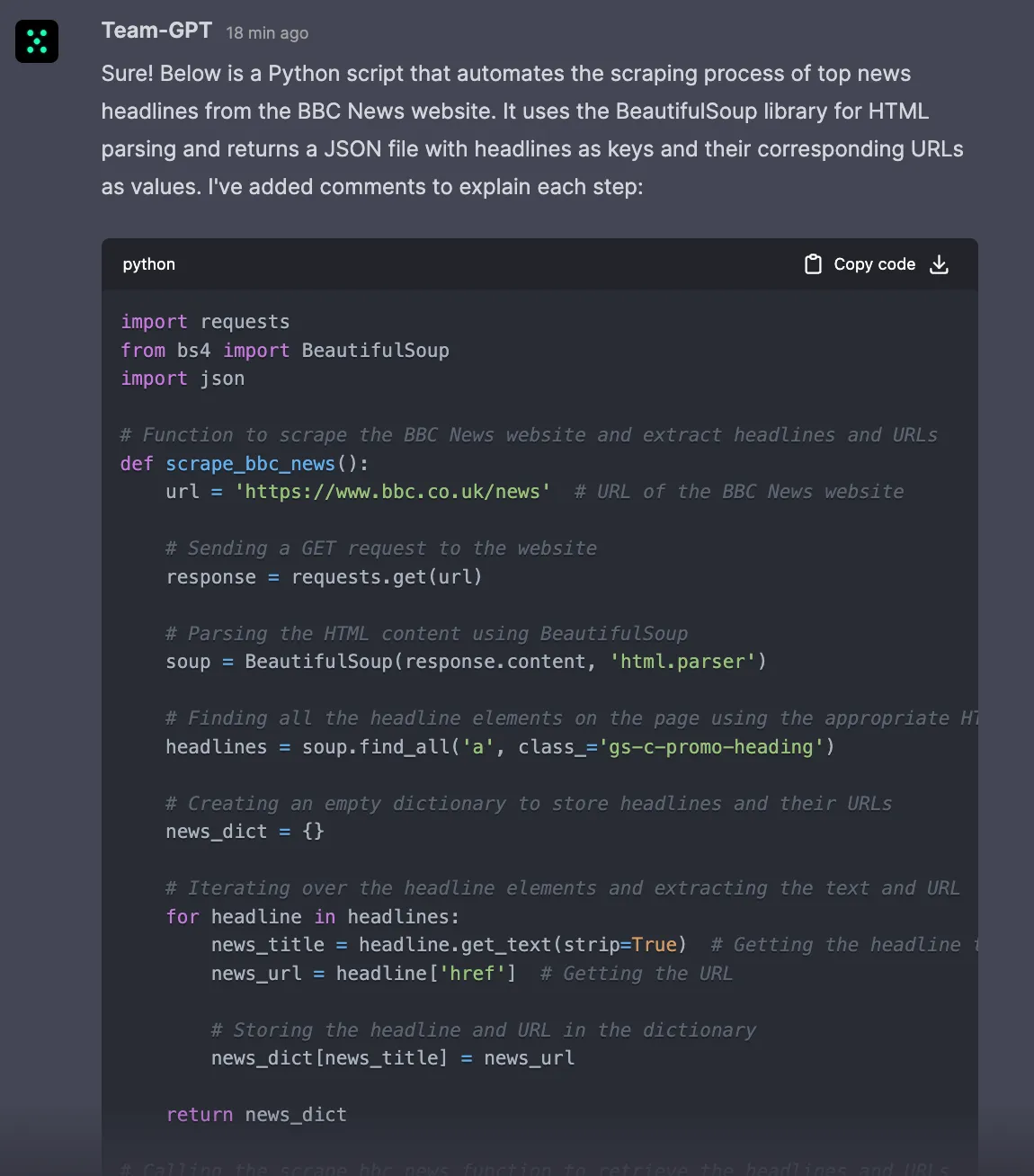
Task: Click the for headline loop line
Action: tap(311, 916)
